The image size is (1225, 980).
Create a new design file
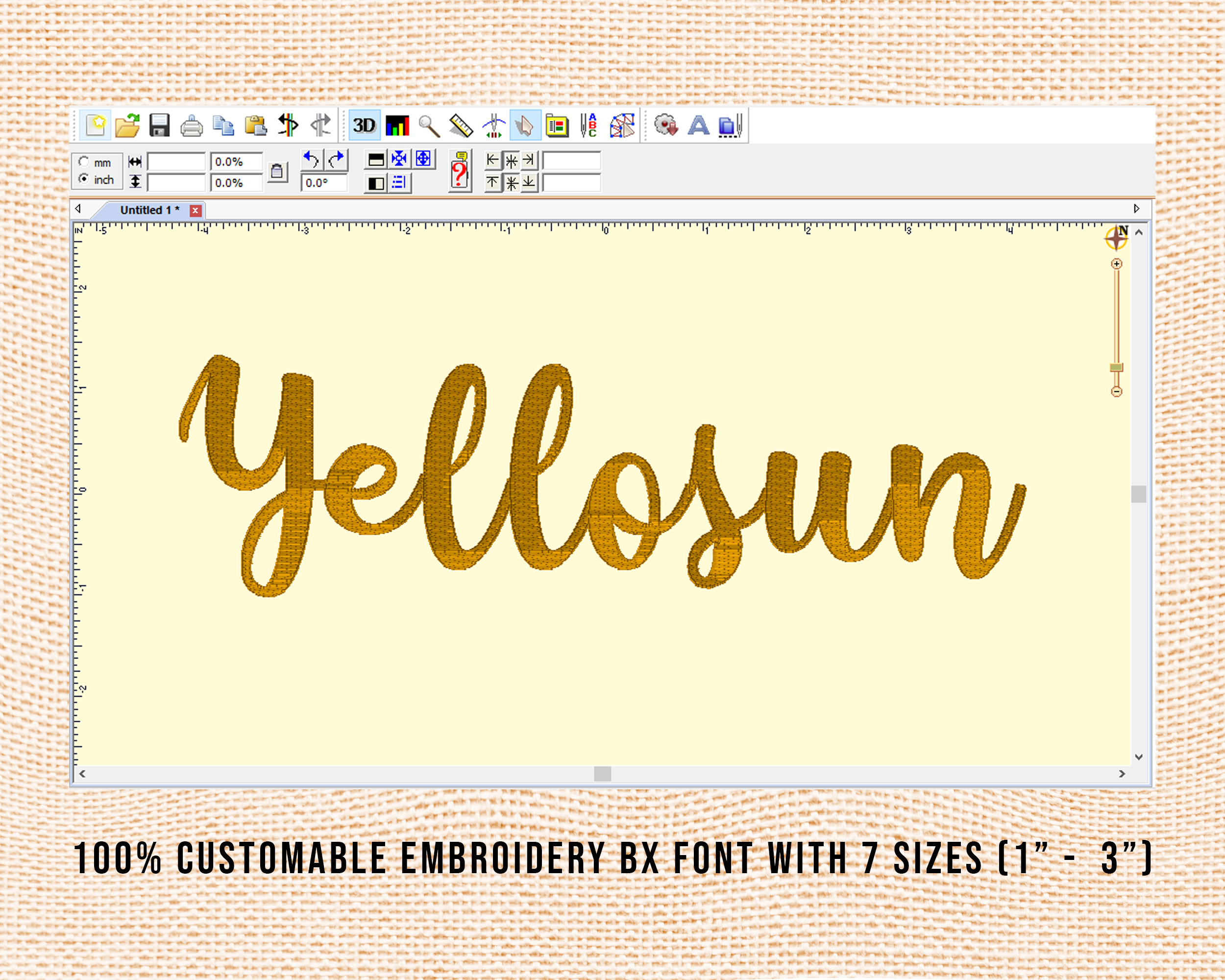point(96,126)
